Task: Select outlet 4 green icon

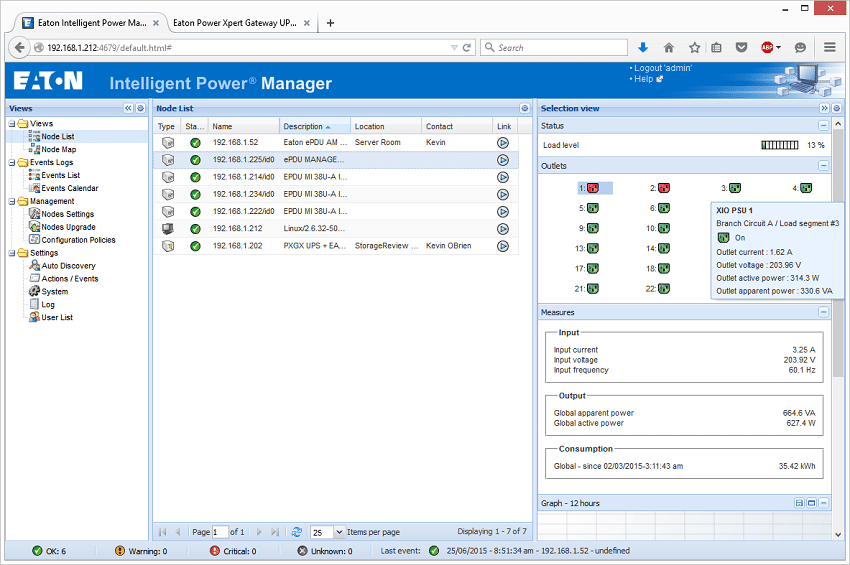Action: (x=806, y=188)
